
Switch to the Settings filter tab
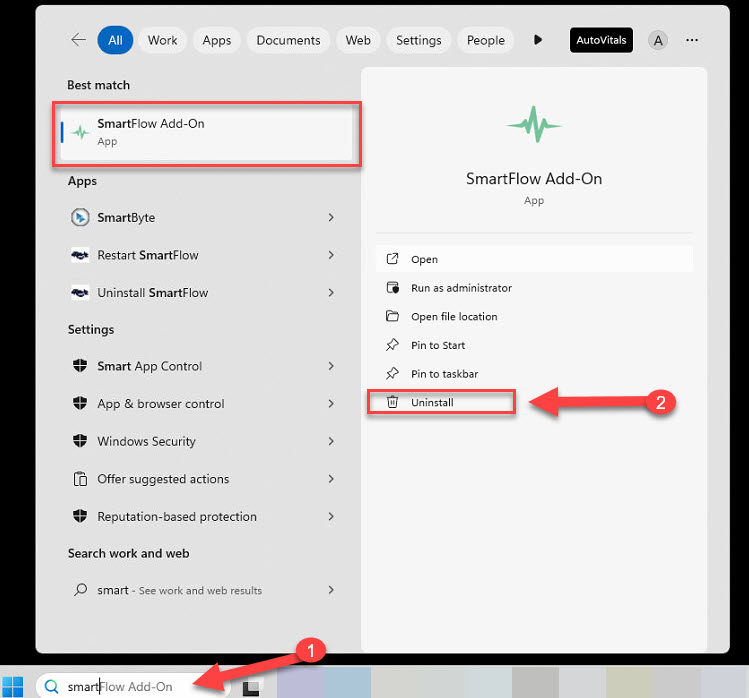pyautogui.click(x=418, y=40)
